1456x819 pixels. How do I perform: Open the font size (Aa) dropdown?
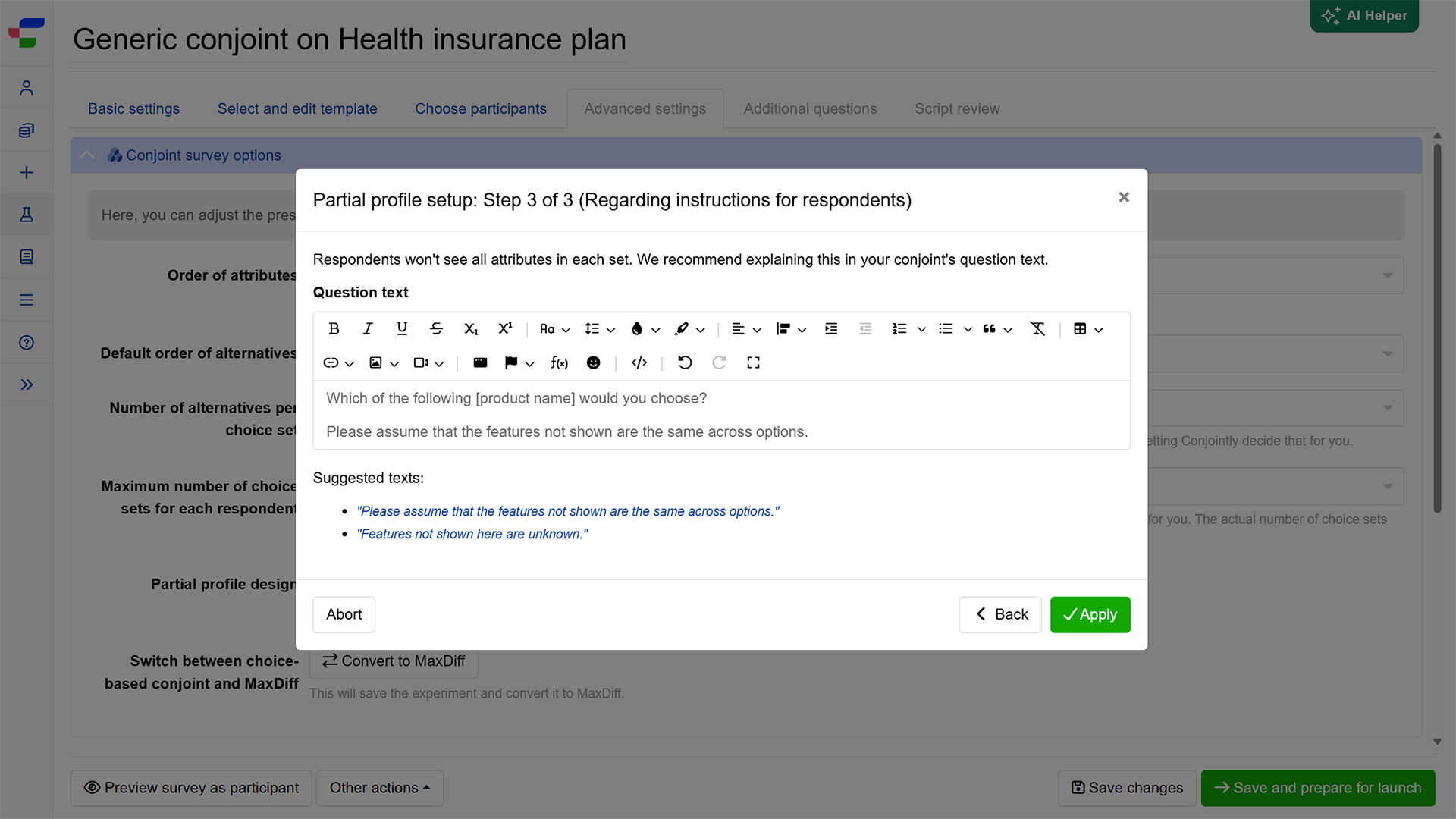(x=554, y=328)
